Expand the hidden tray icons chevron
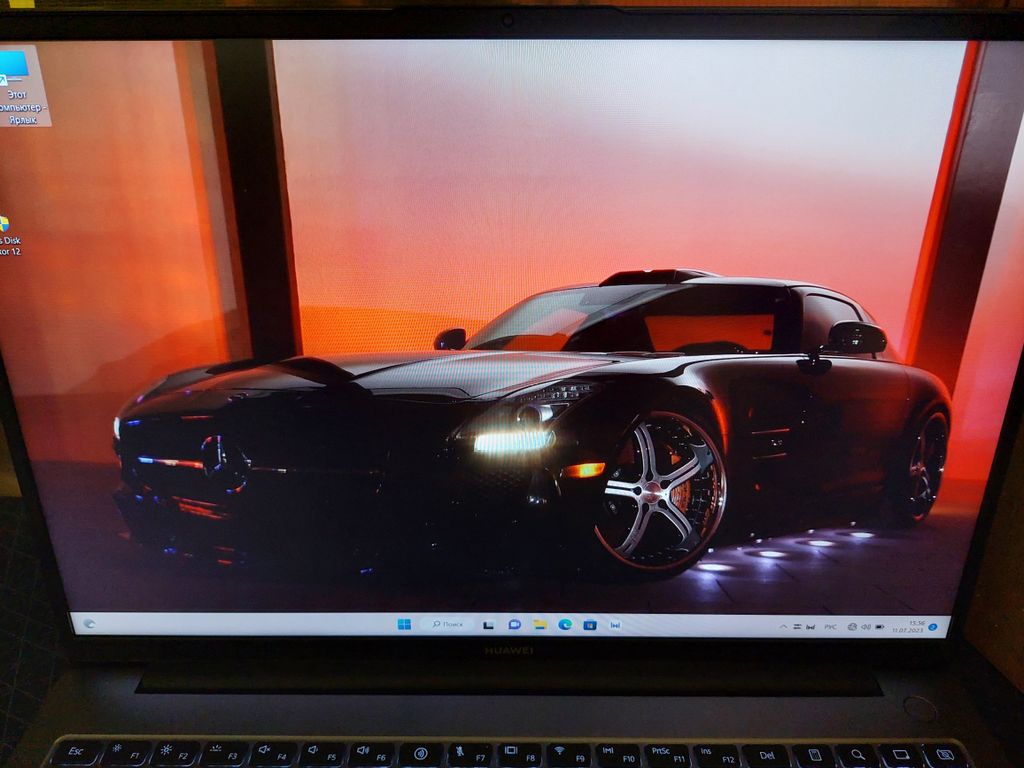 [x=783, y=627]
